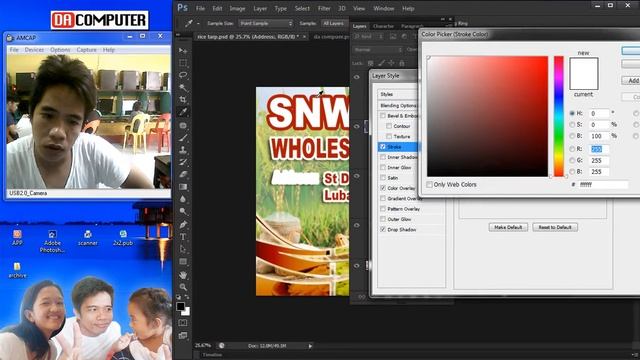Viewport: 640px width, 360px height.
Task: Open the Adobe Photoshop desktop shortcut
Action: click(x=52, y=241)
